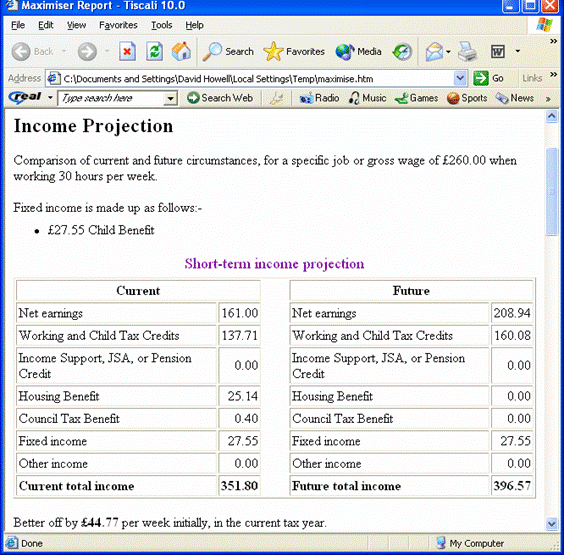The height and width of the screenshot is (556, 565).
Task: Click the Current total income value 351.80
Action: pyautogui.click(x=239, y=486)
